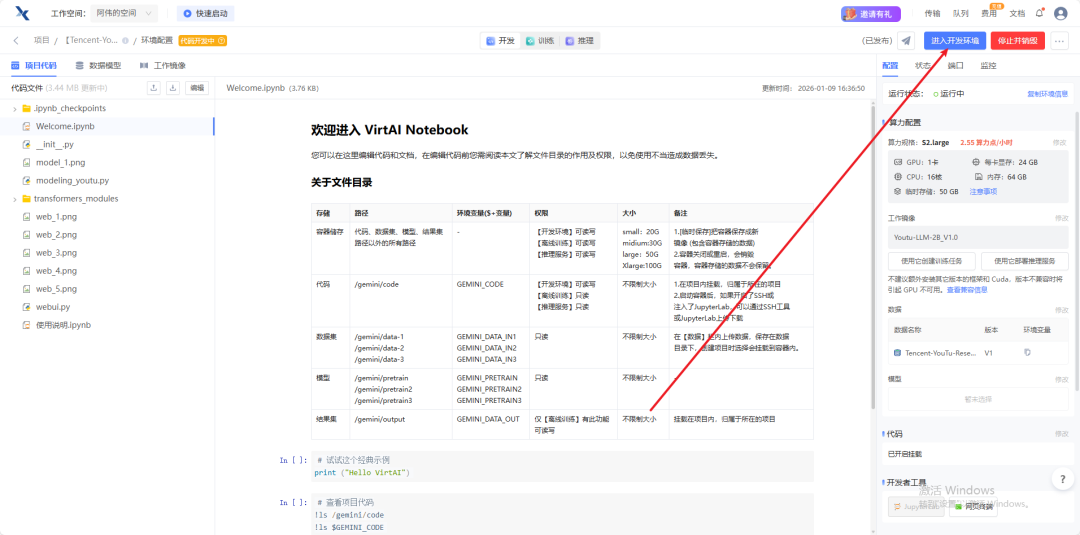Image resolution: width=1080 pixels, height=535 pixels.
Task: Click the __init__.py python file icon
Action: click(x=26, y=145)
